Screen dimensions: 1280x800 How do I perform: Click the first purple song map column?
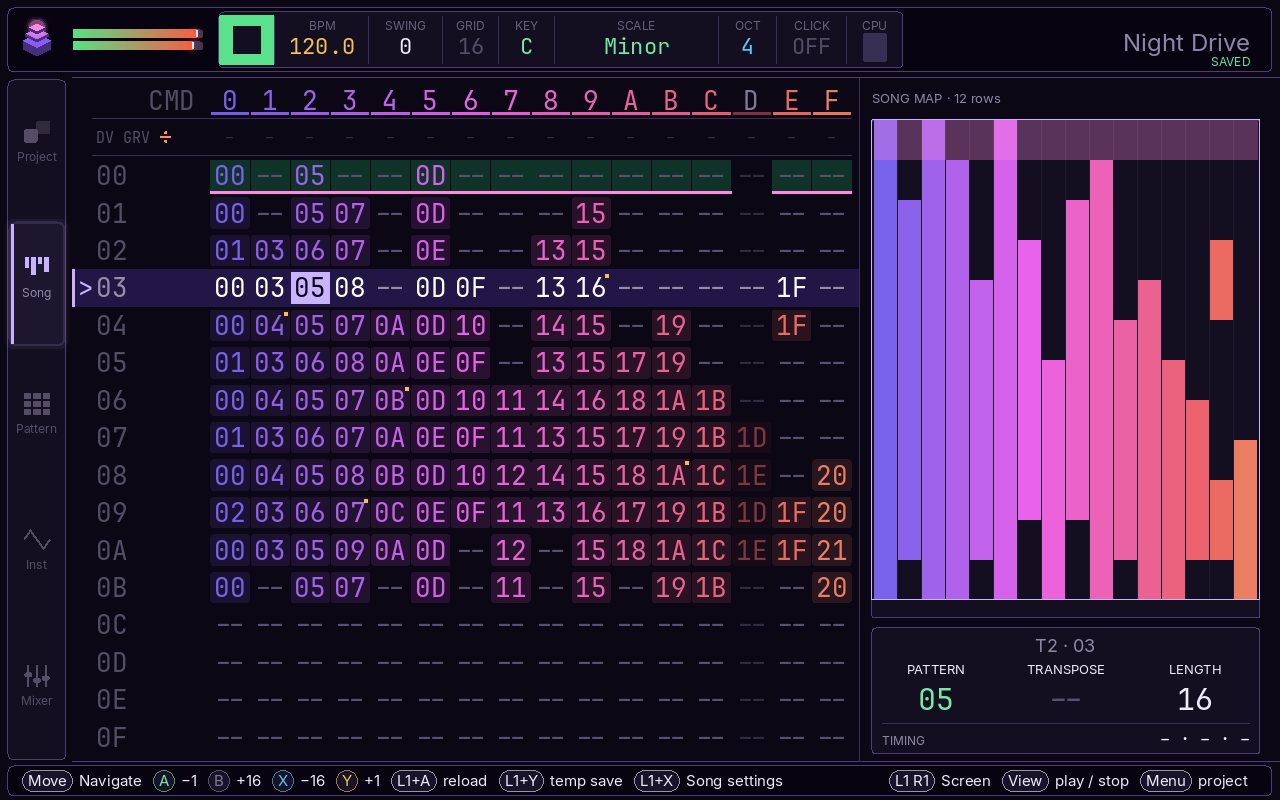885,360
